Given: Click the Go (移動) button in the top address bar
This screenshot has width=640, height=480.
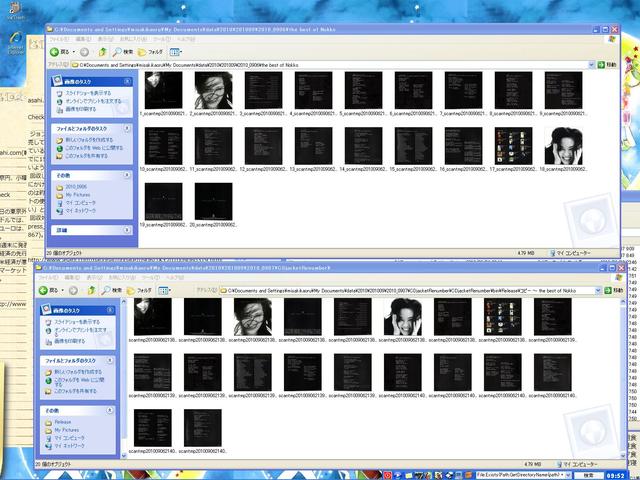Looking at the screenshot, I should (x=607, y=64).
